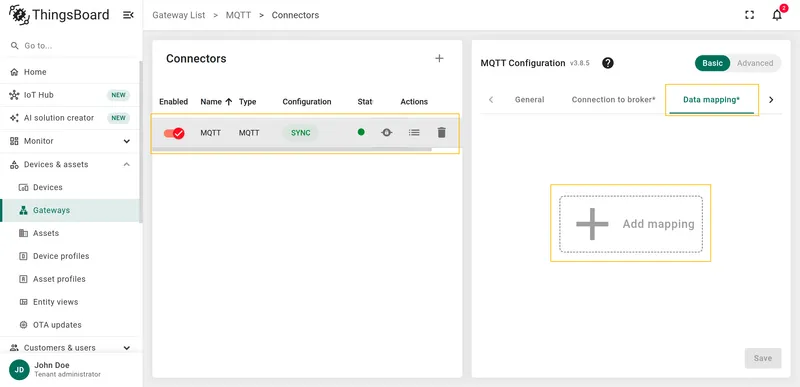Click the Type column header
This screenshot has height=387, width=800.
(x=247, y=101)
